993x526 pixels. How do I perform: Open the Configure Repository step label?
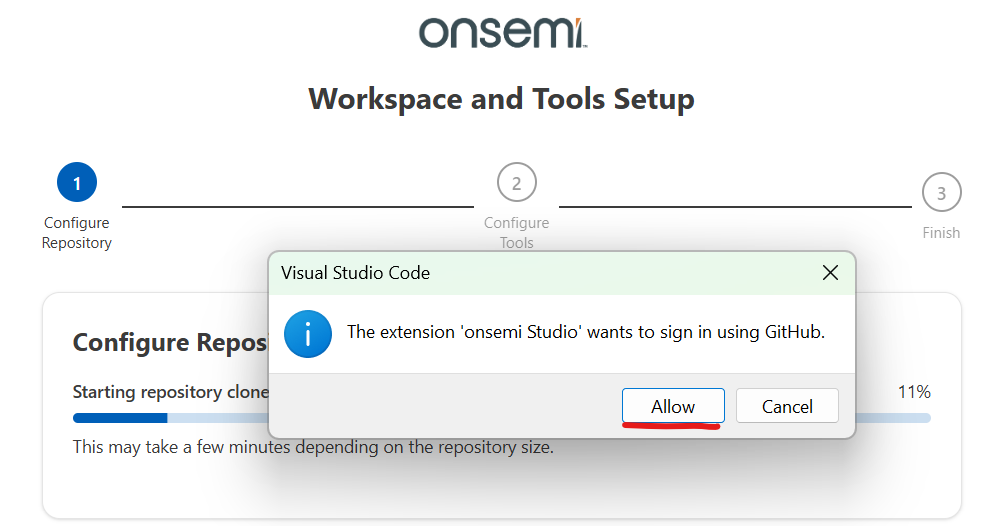coord(77,233)
